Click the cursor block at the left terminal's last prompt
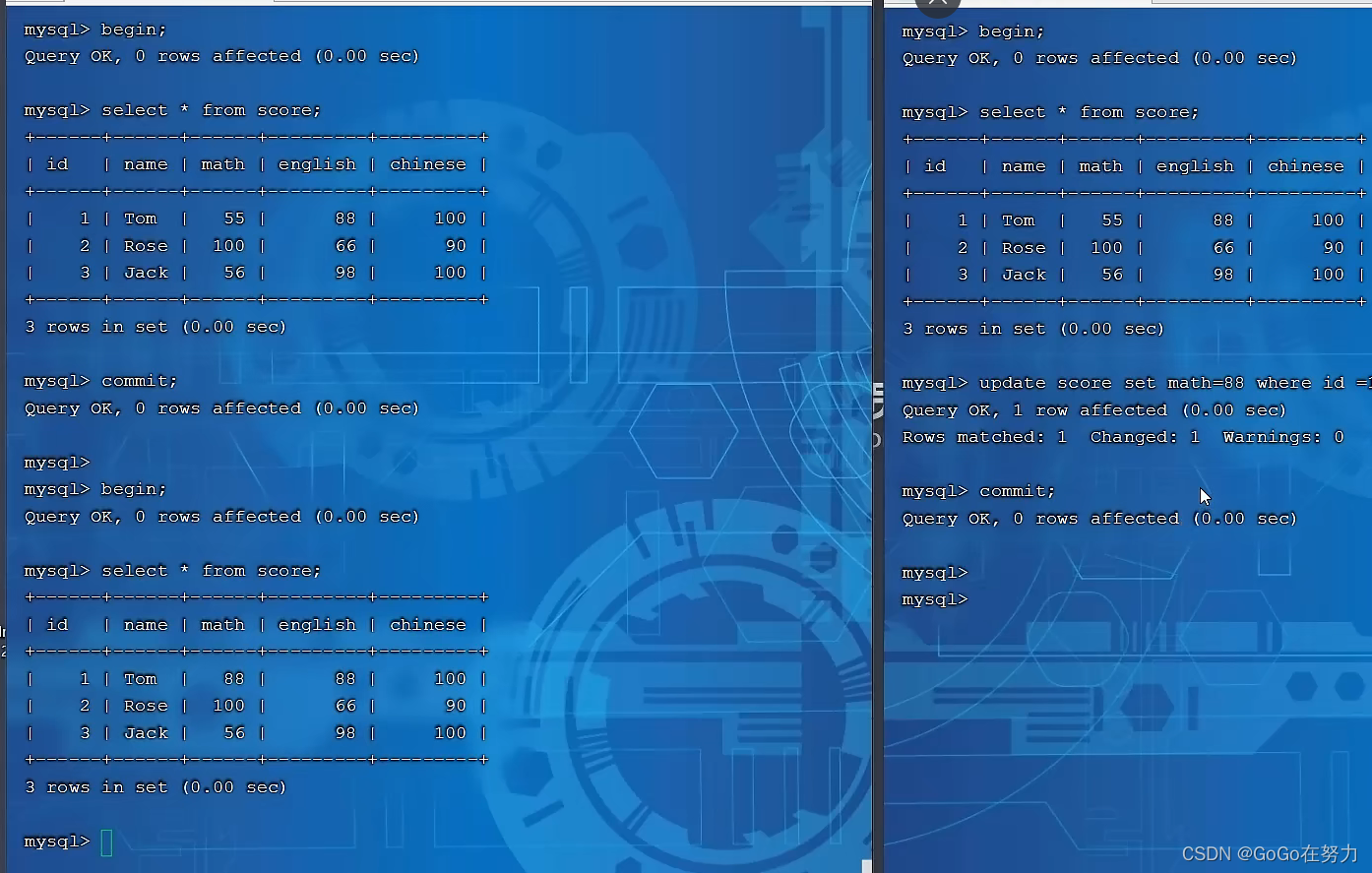The image size is (1372, 873). (x=106, y=842)
